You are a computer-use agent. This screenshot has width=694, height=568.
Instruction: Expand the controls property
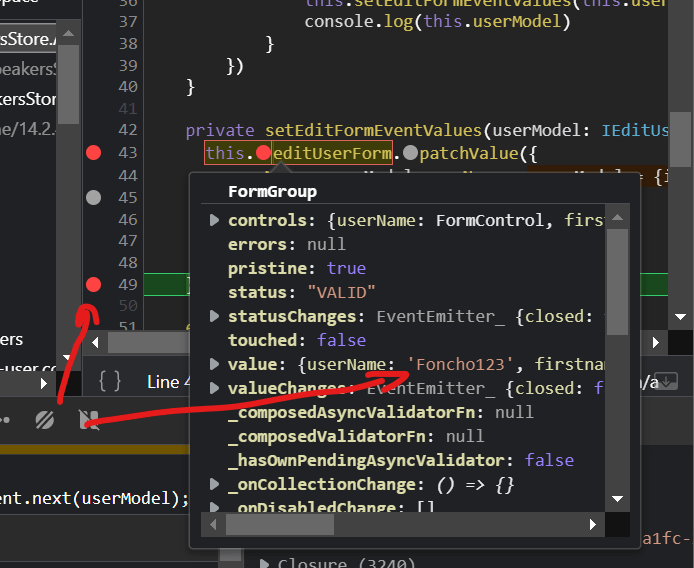[x=214, y=220]
